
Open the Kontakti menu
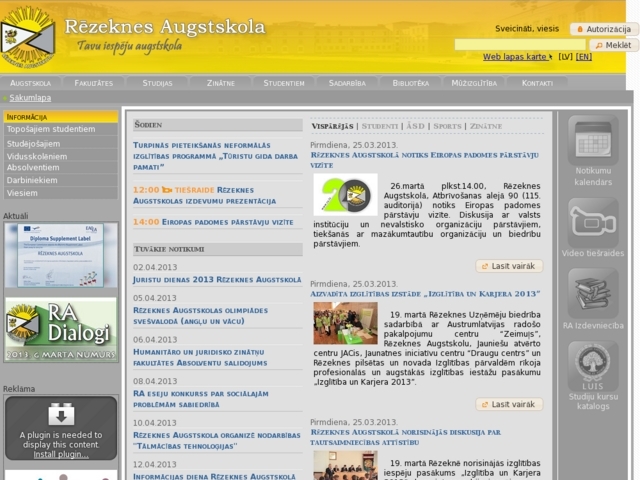[x=537, y=83]
